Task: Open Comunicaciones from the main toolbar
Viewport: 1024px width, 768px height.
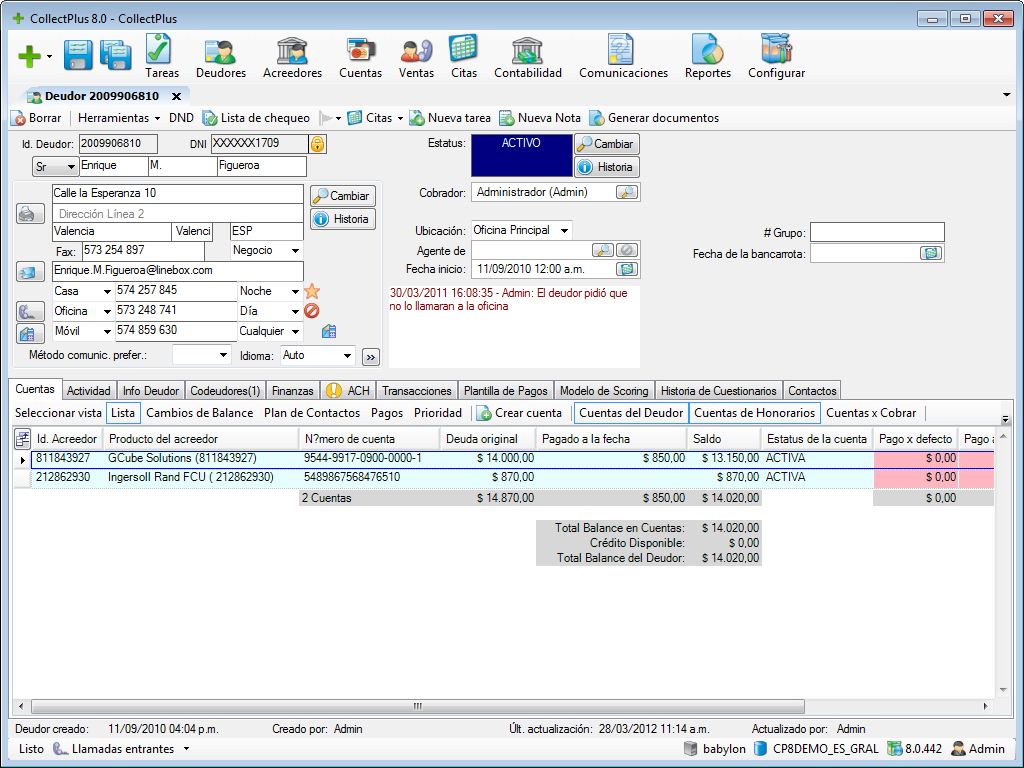Action: point(623,55)
